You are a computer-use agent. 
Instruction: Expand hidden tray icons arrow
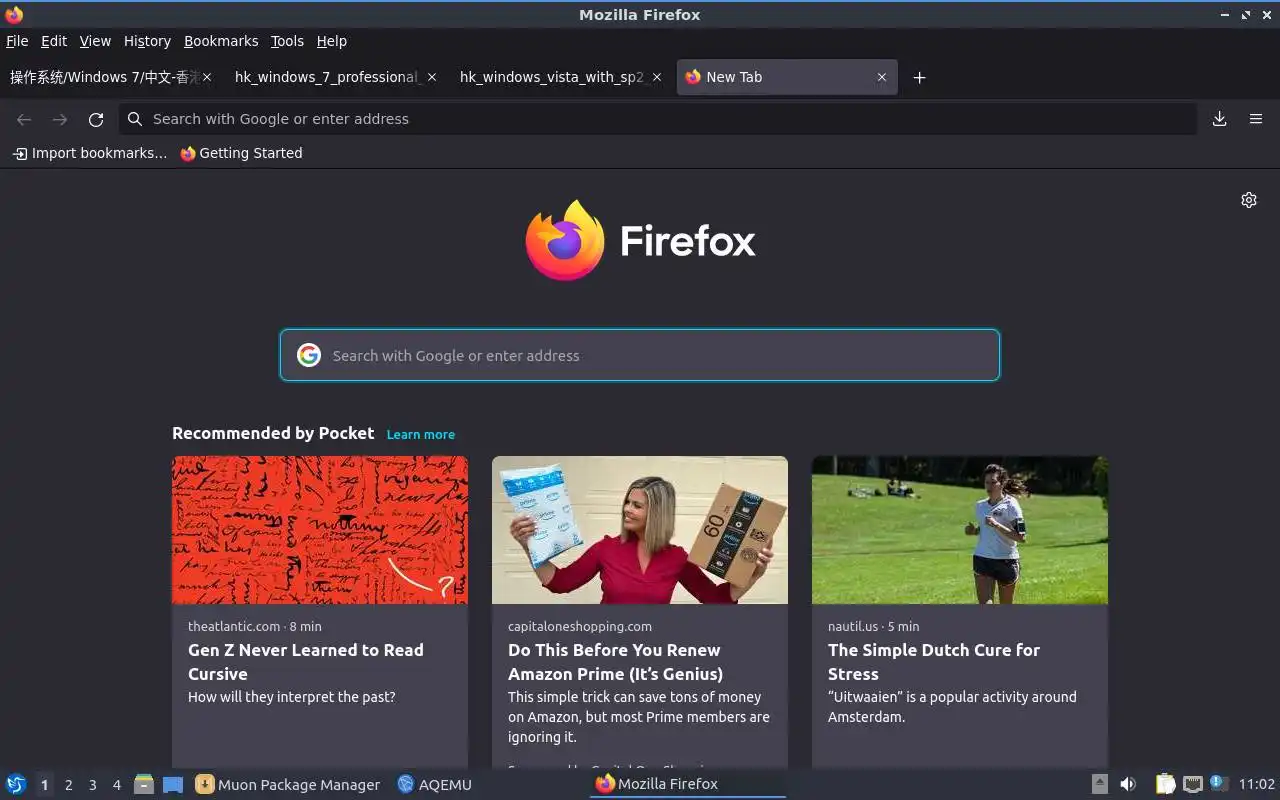(1099, 784)
